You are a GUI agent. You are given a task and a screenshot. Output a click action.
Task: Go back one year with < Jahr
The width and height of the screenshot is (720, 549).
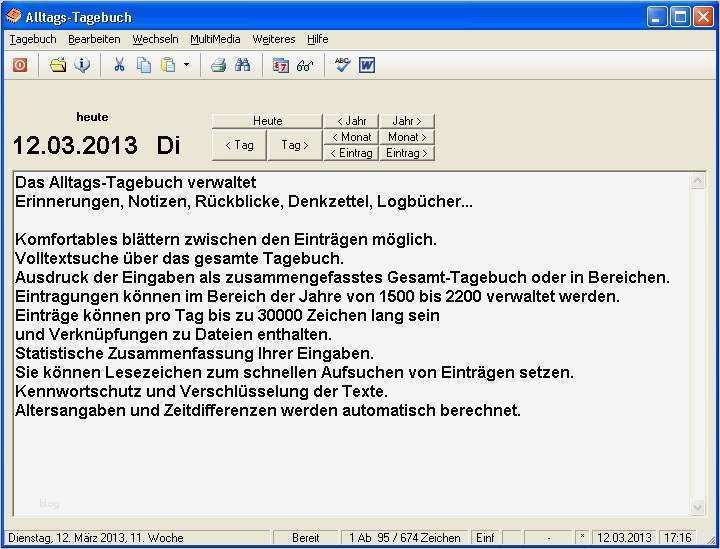(x=351, y=121)
